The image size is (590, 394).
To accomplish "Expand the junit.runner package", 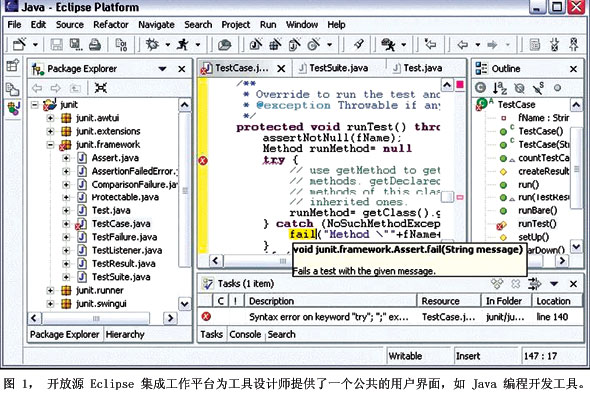I will coord(50,291).
